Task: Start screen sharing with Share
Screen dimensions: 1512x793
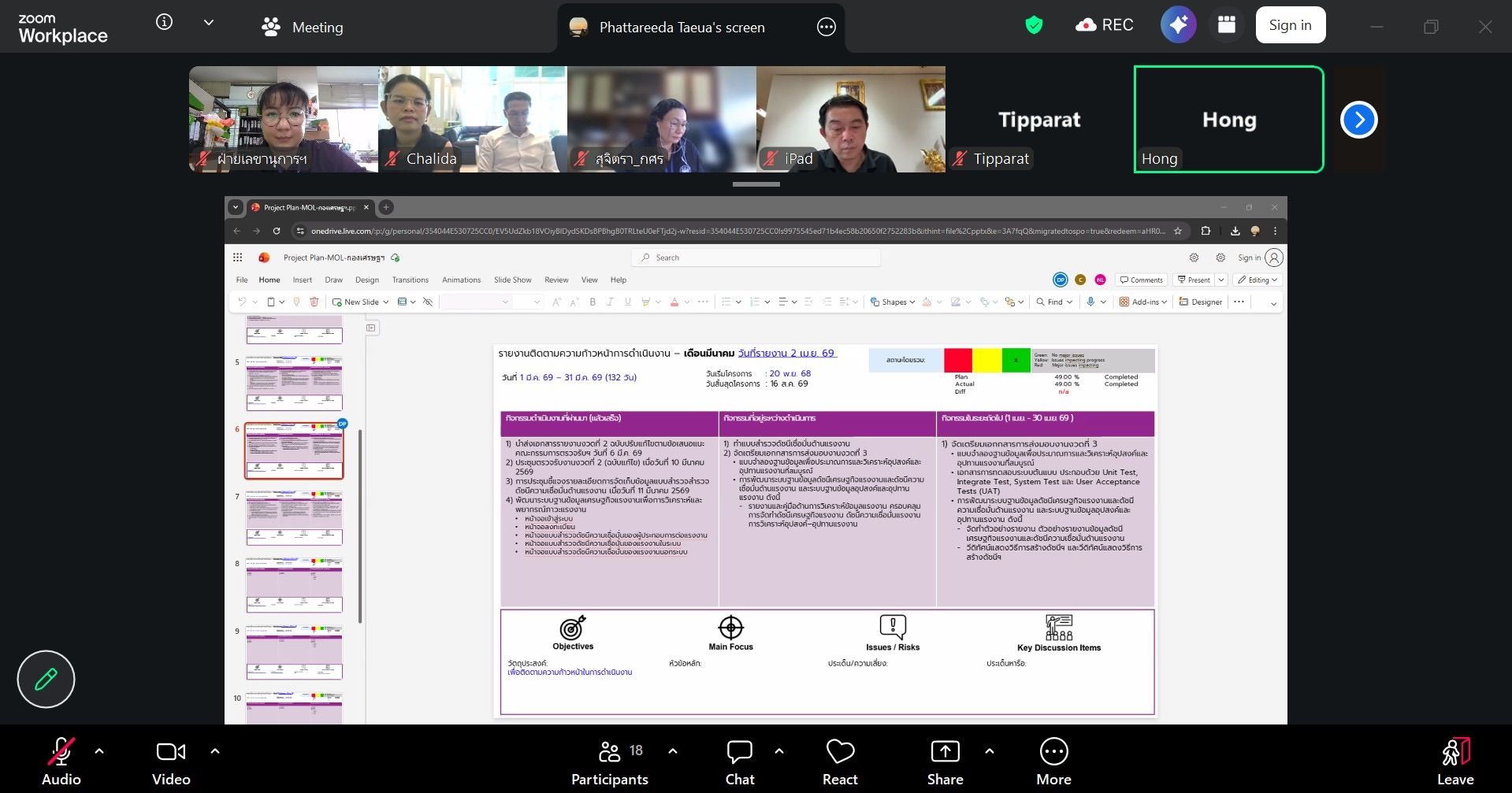Action: coord(945,762)
